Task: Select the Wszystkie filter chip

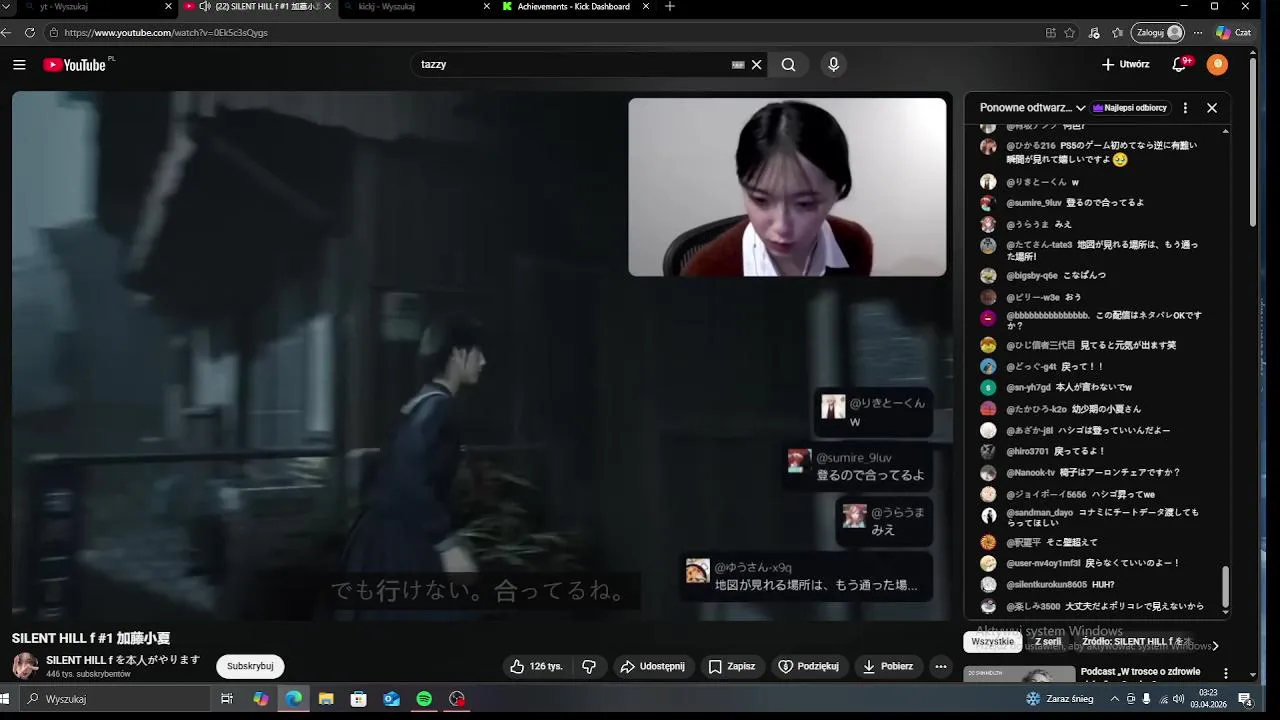Action: pos(993,642)
